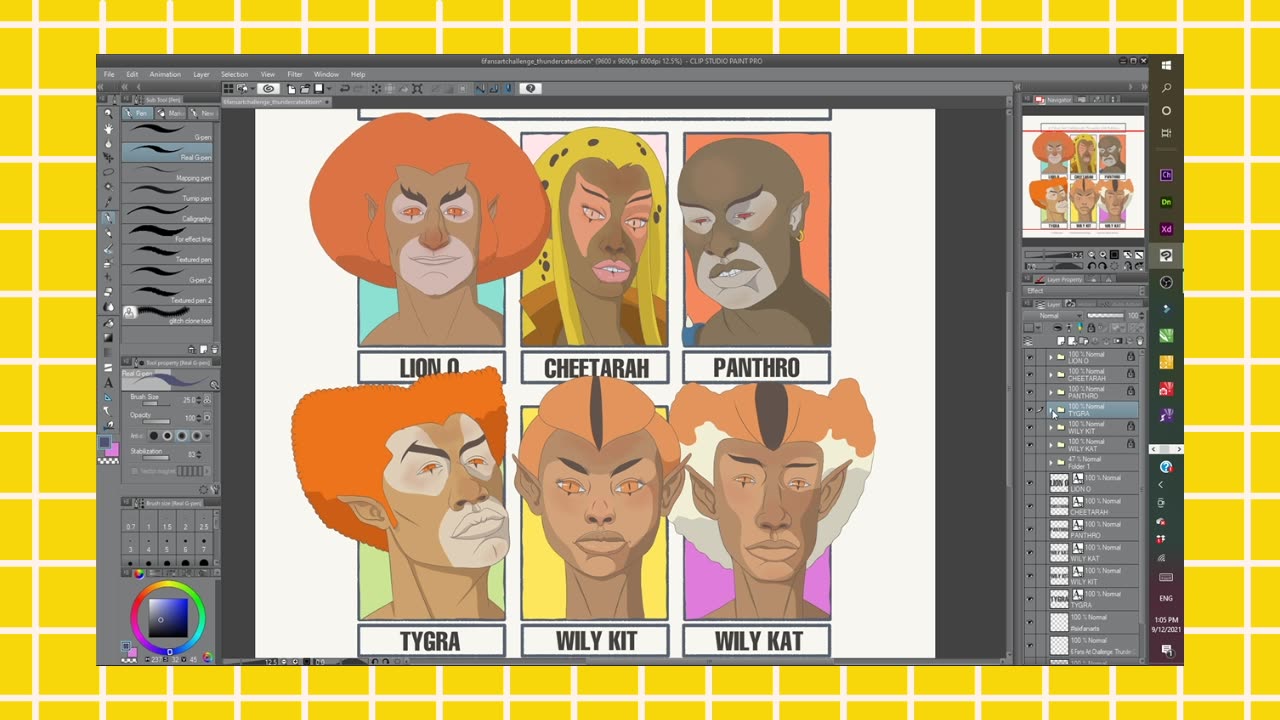Image resolution: width=1280 pixels, height=720 pixels.
Task: Hide the TYGRA folder layer
Action: [1030, 410]
